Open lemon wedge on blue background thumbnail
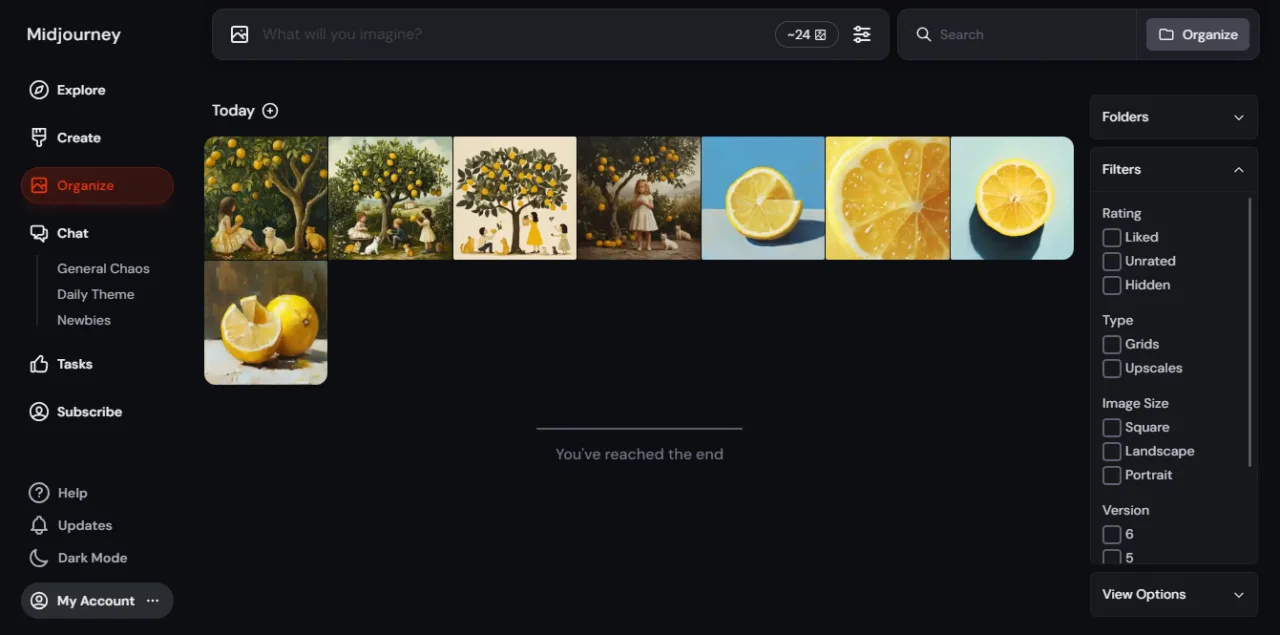This screenshot has width=1280, height=635. (x=763, y=198)
